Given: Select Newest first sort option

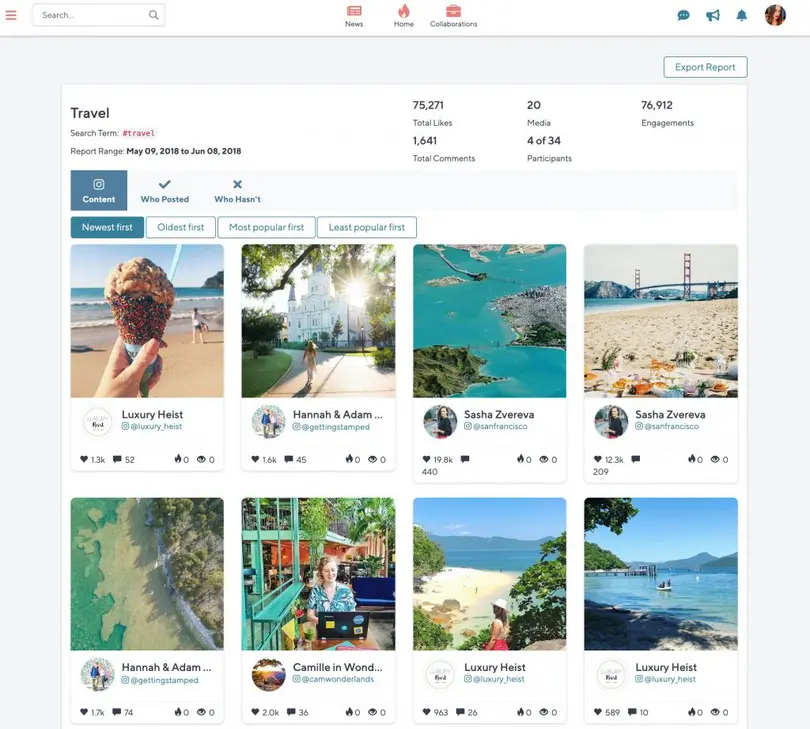Looking at the screenshot, I should point(107,228).
